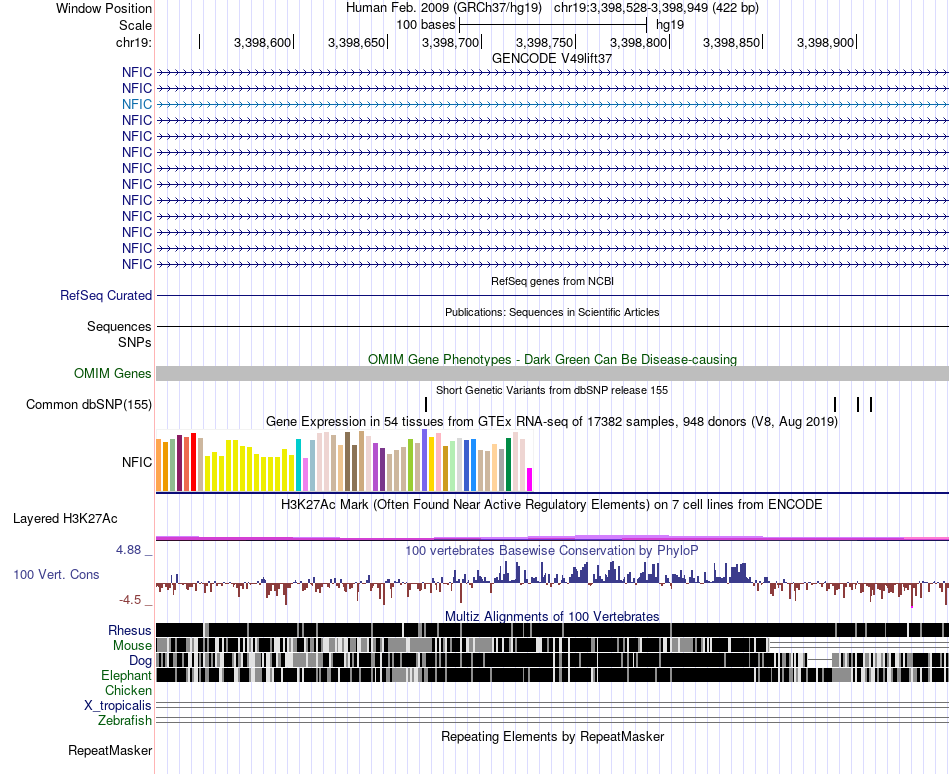Image resolution: width=950 pixels, height=774 pixels.
Task: Select the Dog alignment label
Action: click(140, 660)
